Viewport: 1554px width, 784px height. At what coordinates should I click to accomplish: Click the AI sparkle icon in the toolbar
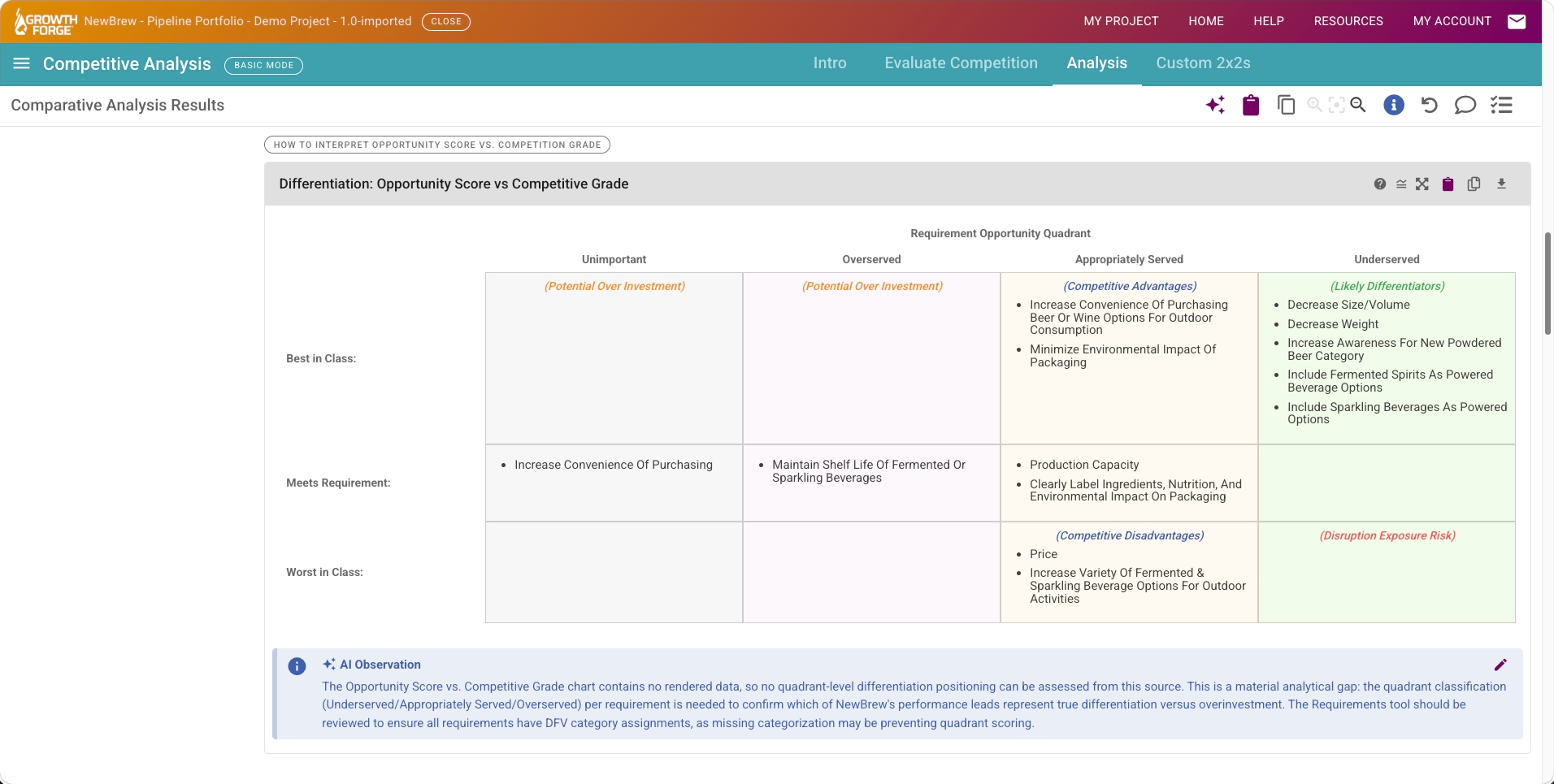click(x=1216, y=105)
